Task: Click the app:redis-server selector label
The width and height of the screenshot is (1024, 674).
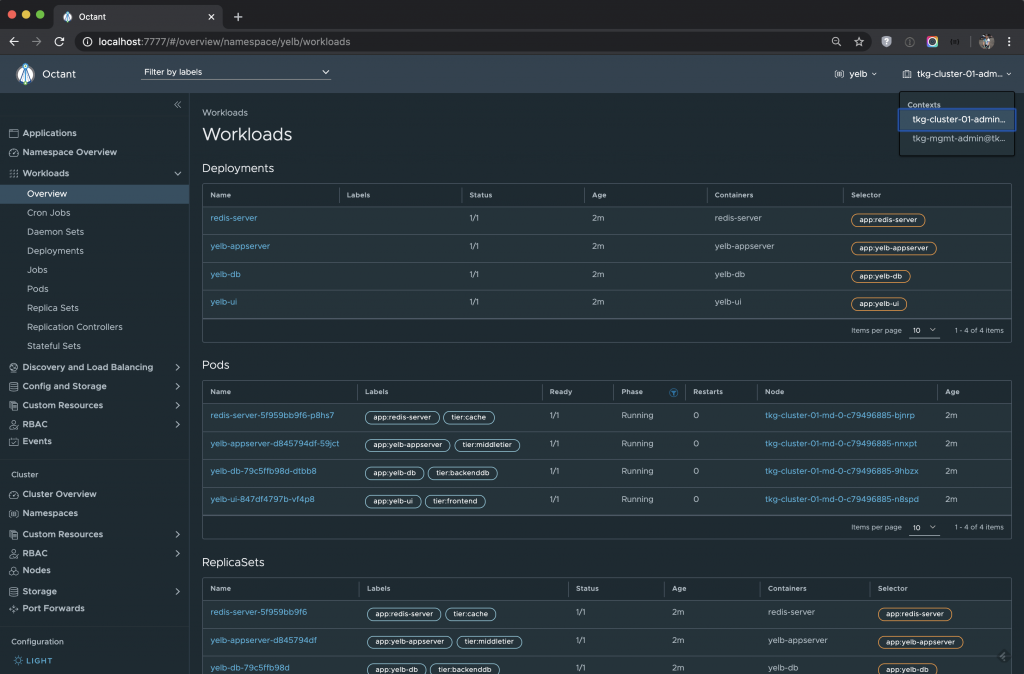Action: [887, 220]
